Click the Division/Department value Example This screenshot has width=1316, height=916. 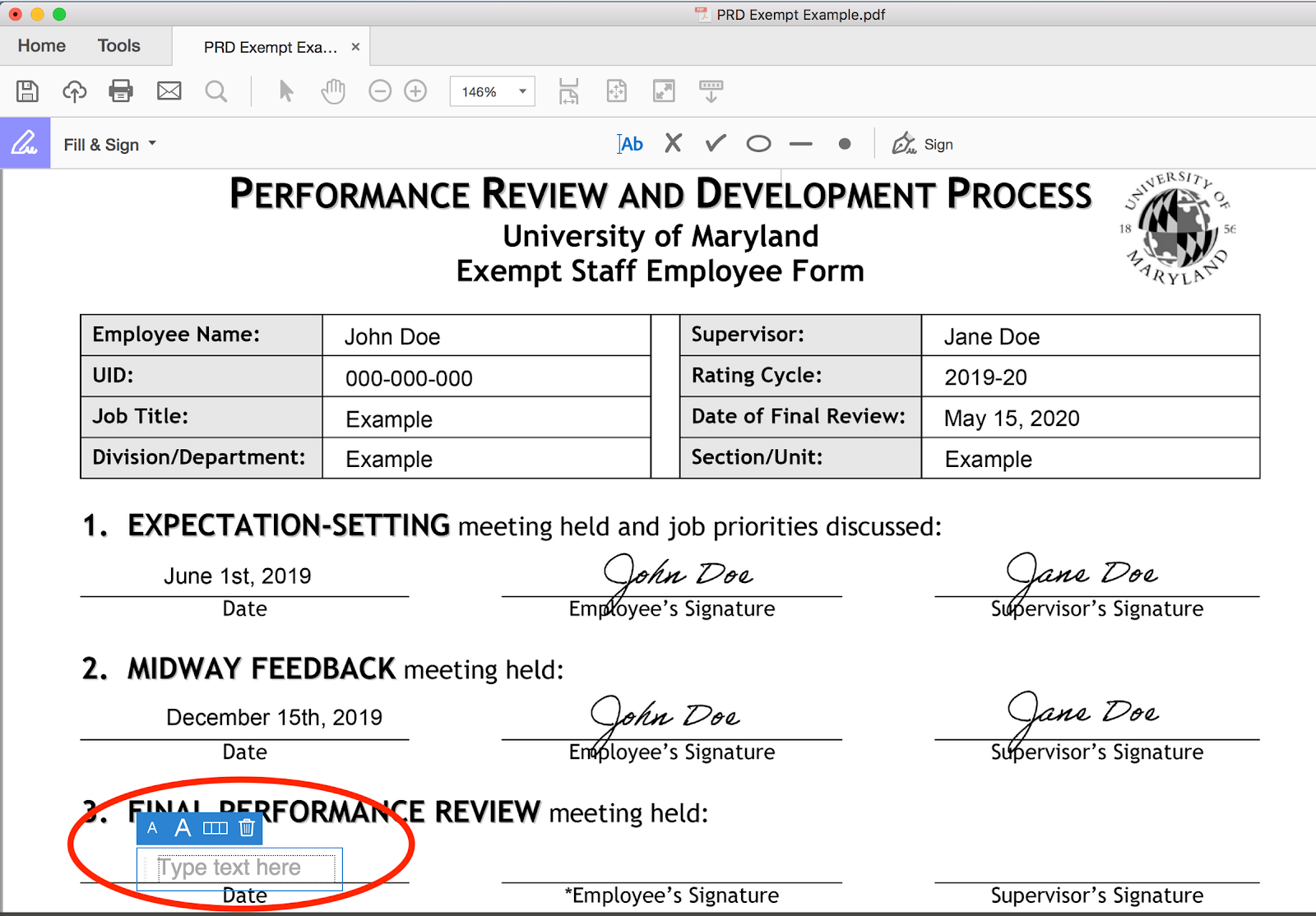pyautogui.click(x=389, y=460)
